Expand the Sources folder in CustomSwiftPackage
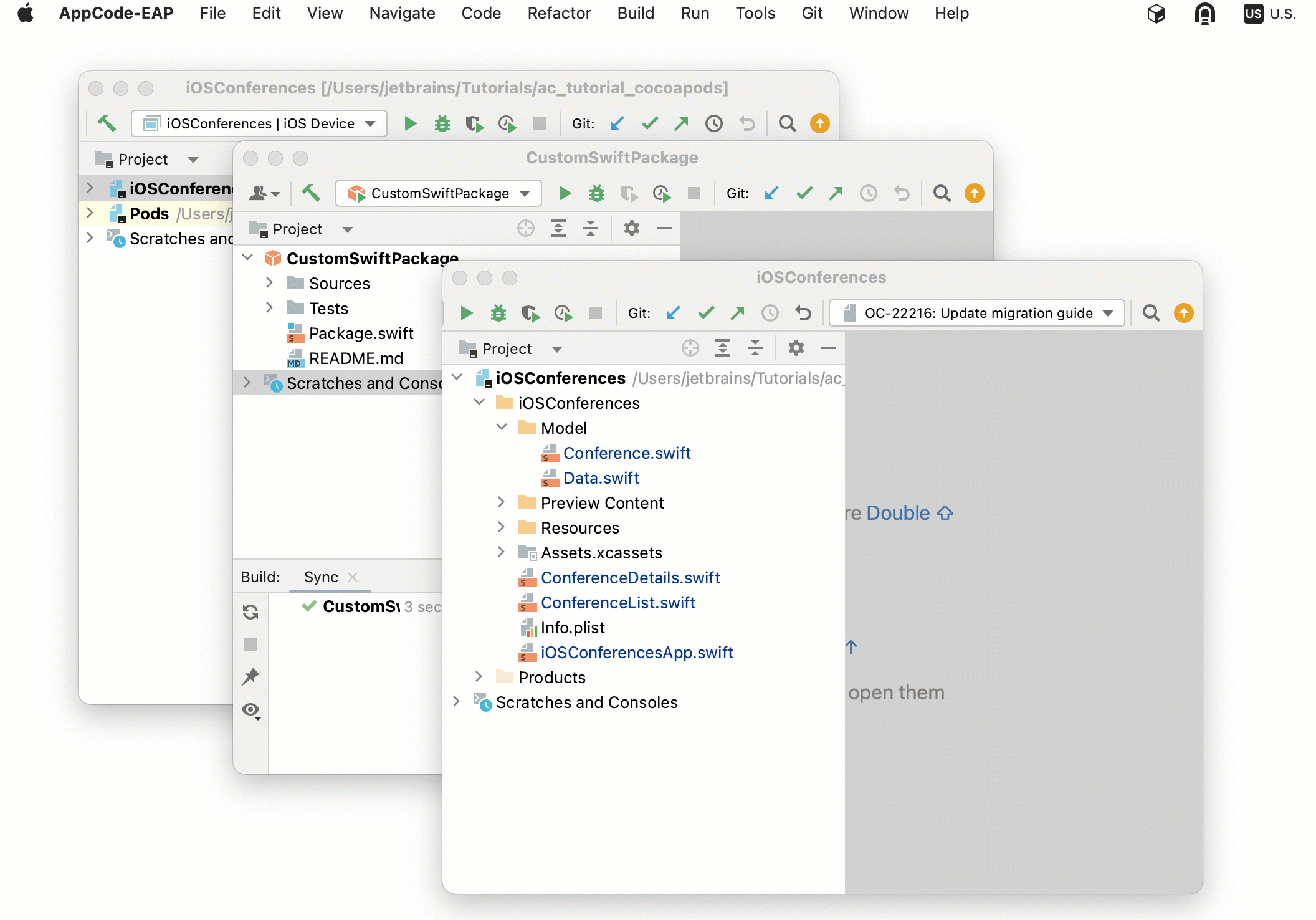1316x920 pixels. pos(270,283)
